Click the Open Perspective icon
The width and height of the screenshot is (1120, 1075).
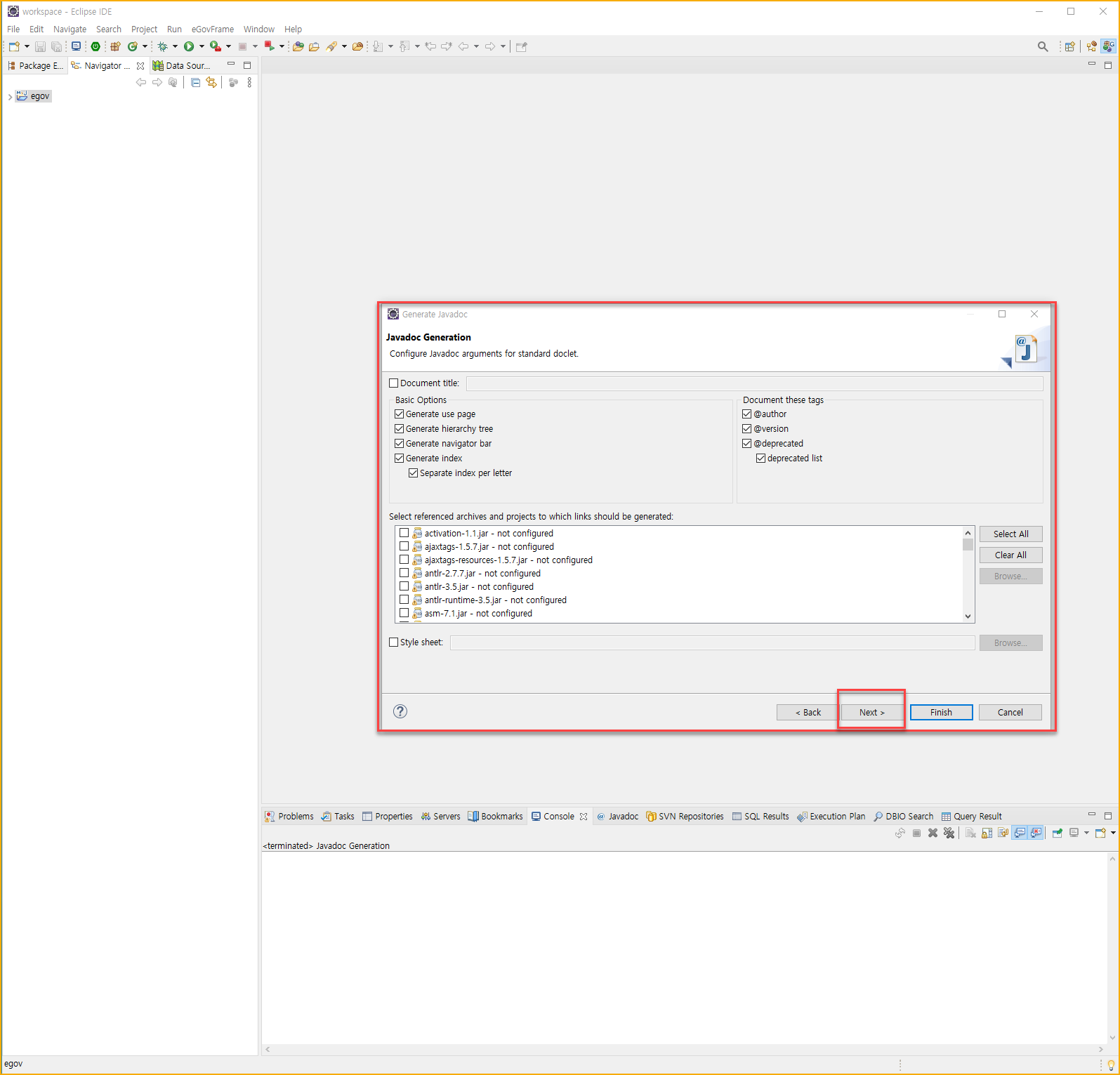pos(1069,46)
